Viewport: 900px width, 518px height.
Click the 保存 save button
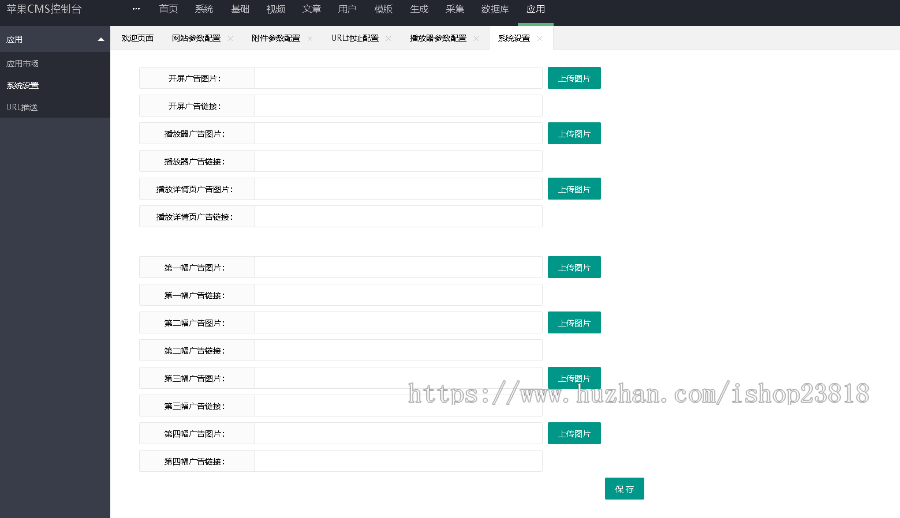click(x=624, y=489)
